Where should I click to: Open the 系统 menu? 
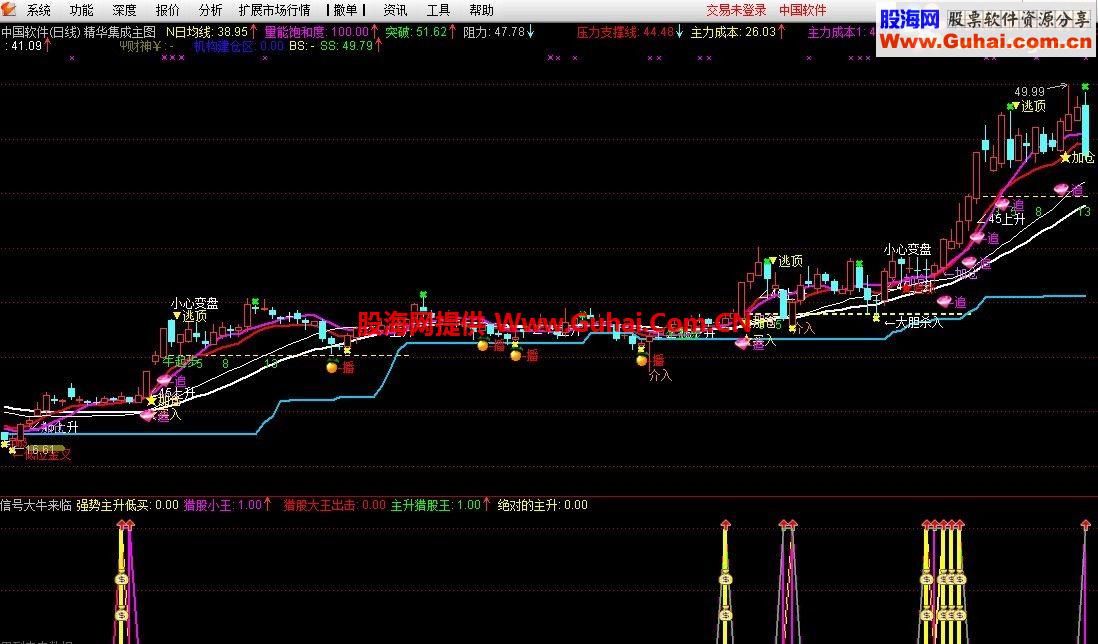39,10
